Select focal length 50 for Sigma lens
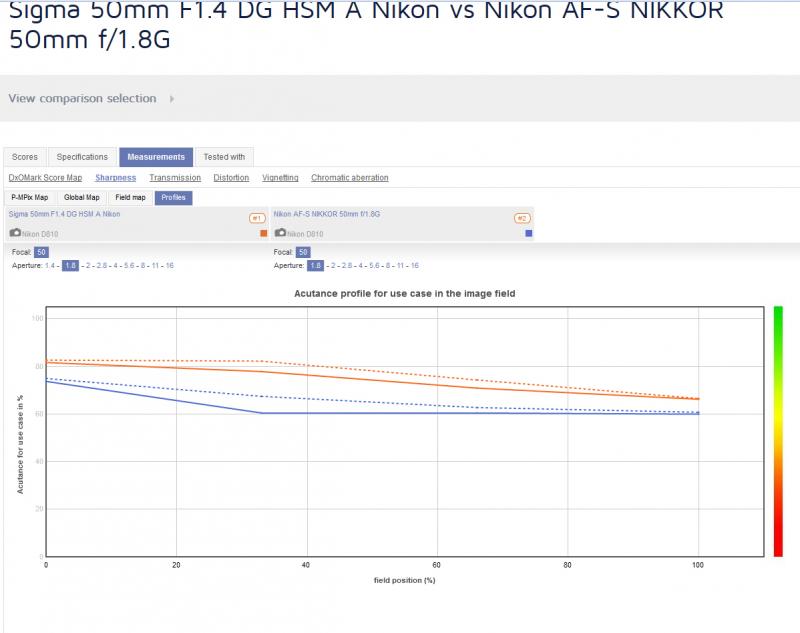This screenshot has width=800, height=633. tap(41, 252)
